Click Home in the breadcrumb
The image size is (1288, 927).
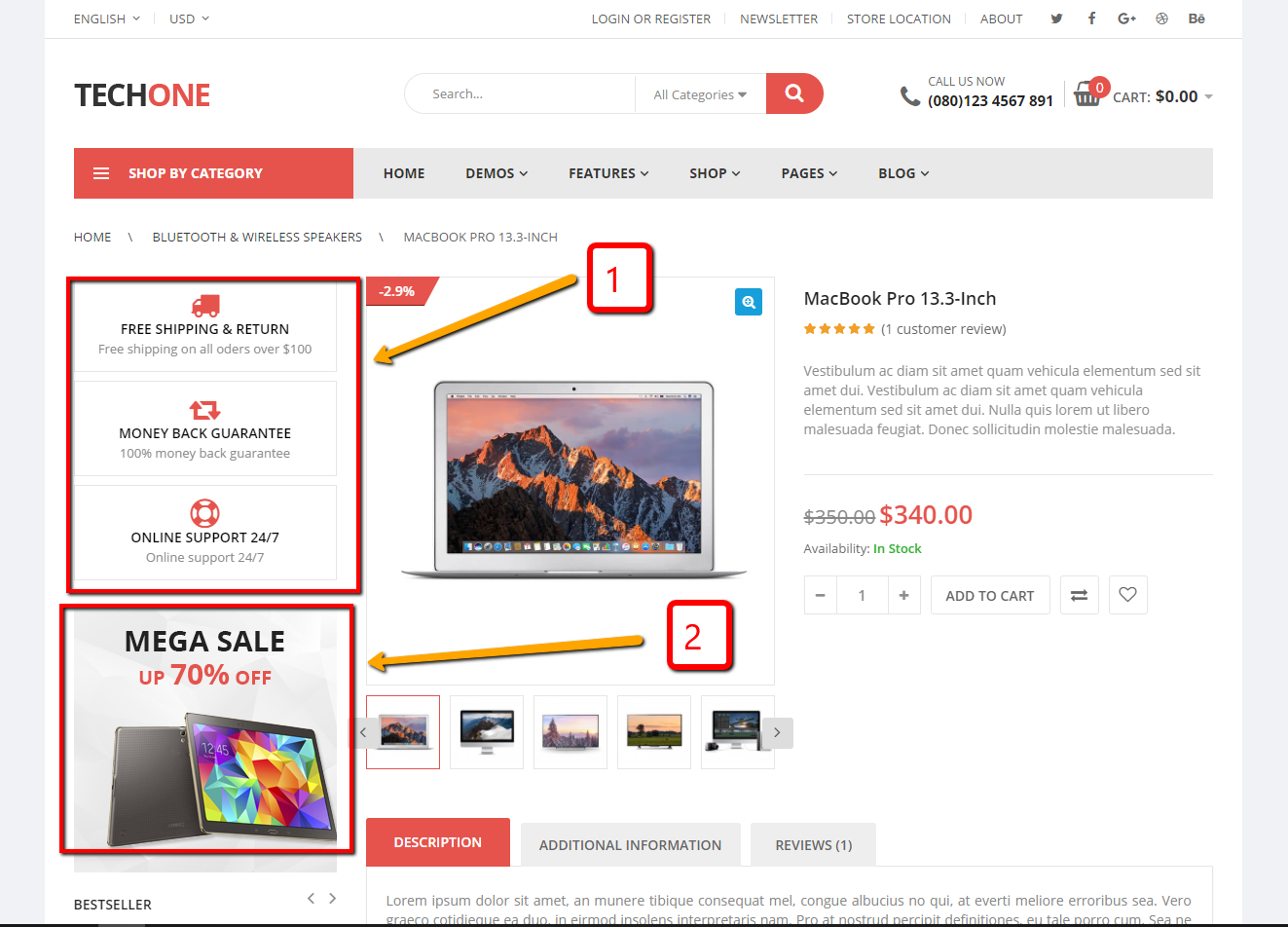(x=92, y=237)
